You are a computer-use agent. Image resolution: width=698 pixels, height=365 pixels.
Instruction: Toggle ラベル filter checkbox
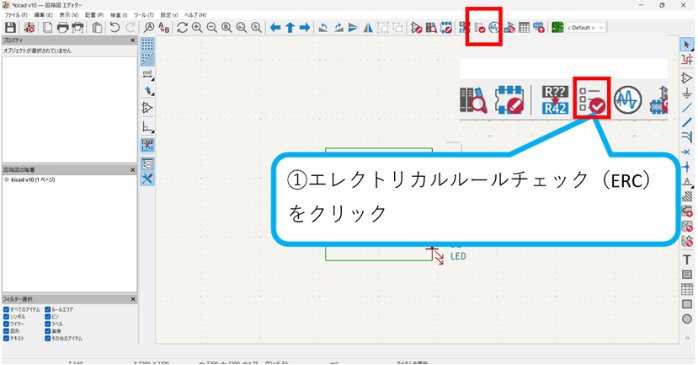(x=48, y=324)
